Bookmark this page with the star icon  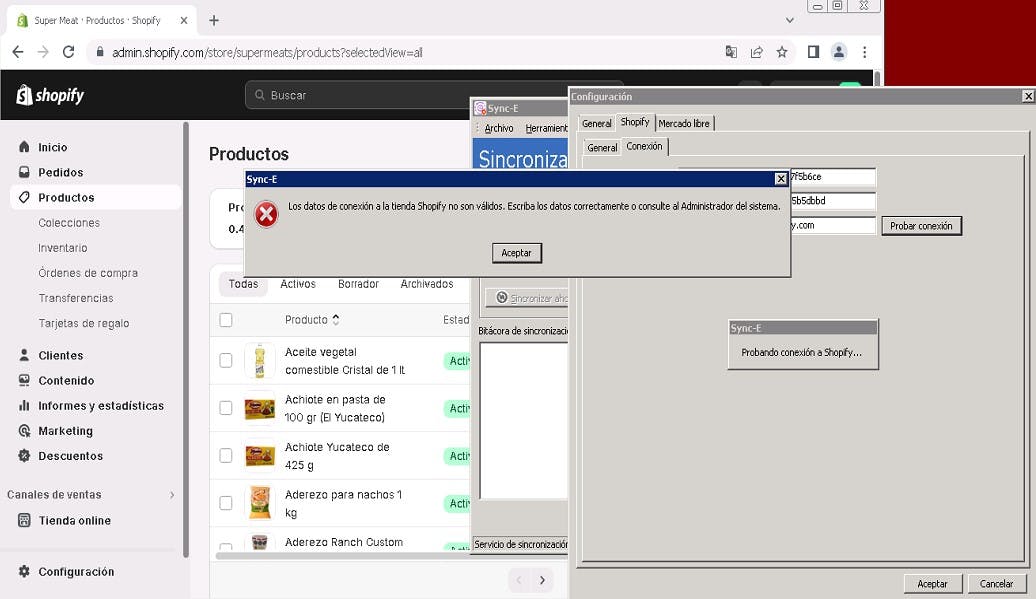[x=782, y=52]
